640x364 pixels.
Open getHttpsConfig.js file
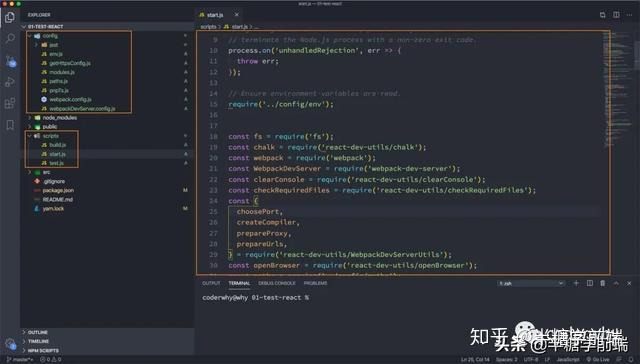(70, 63)
